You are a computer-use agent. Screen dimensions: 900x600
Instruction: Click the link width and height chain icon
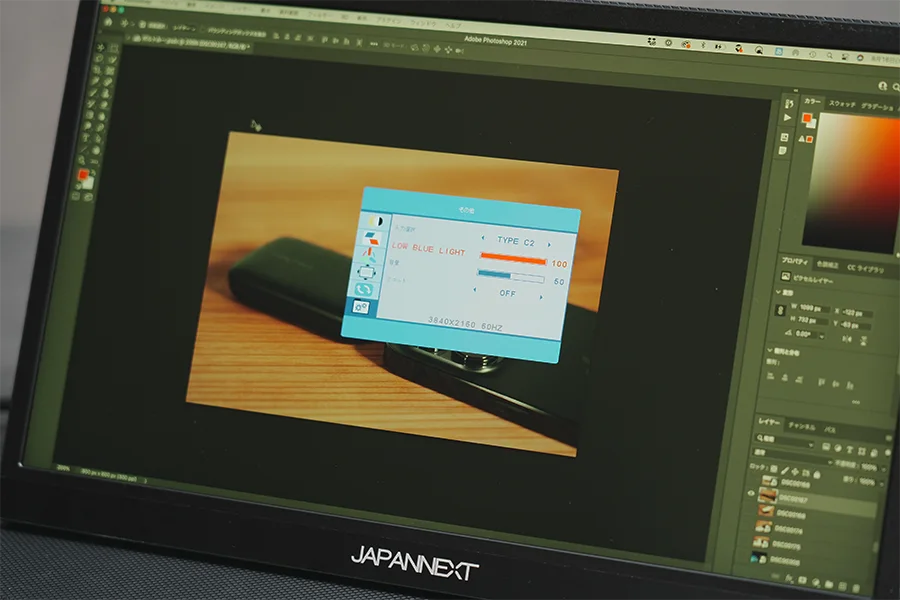click(x=780, y=311)
